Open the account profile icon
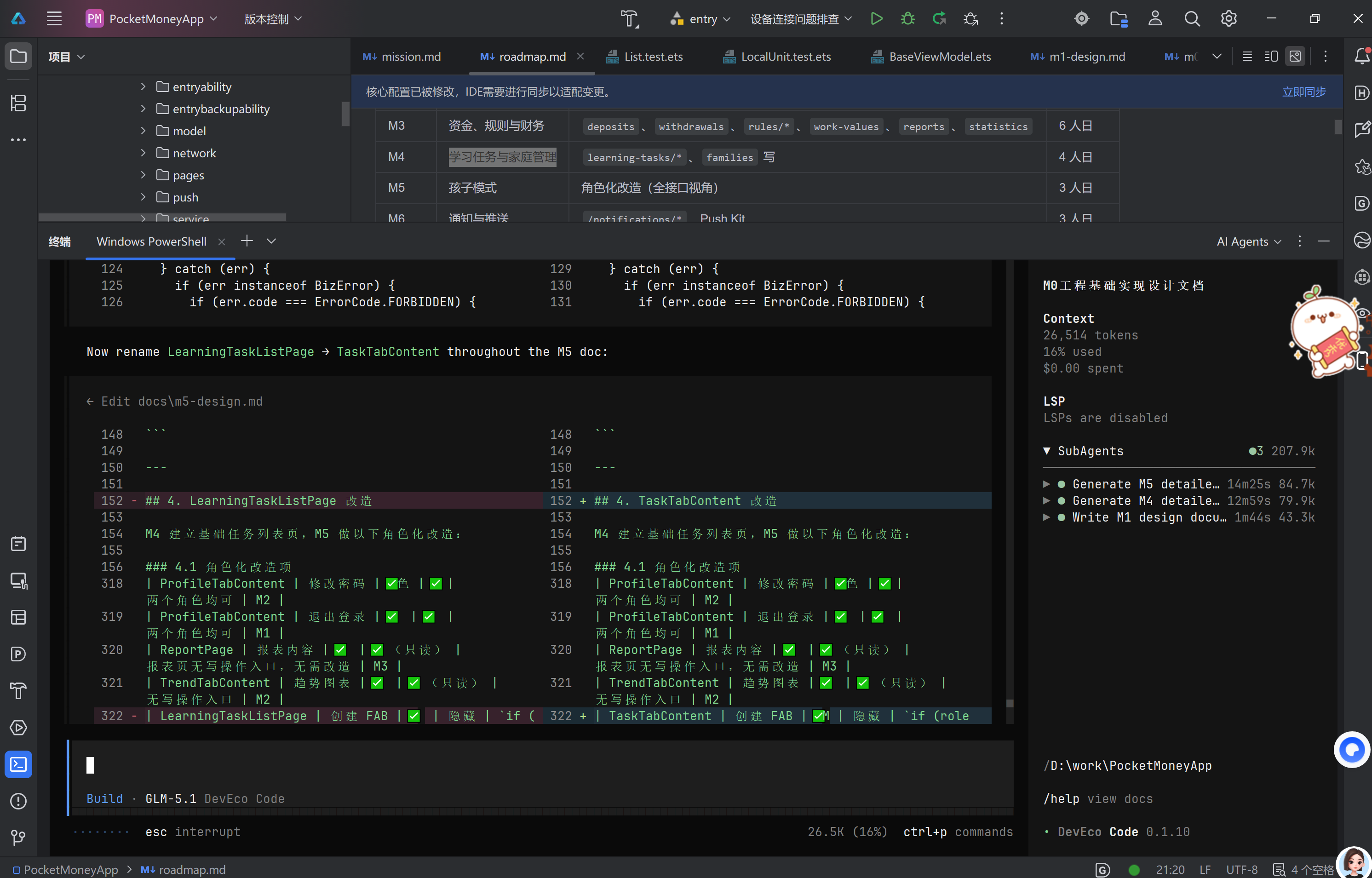The width and height of the screenshot is (1372, 878). [1155, 19]
